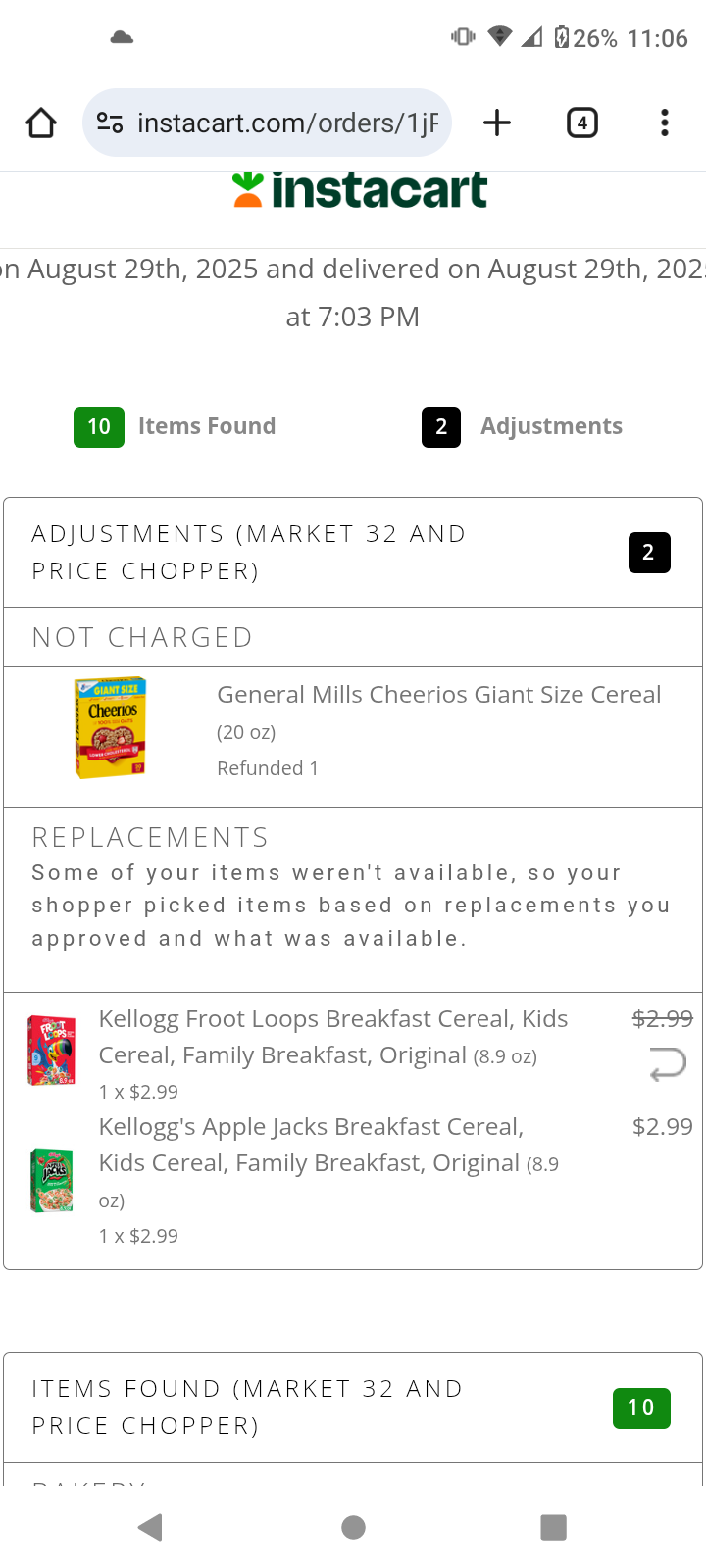The width and height of the screenshot is (706, 1568).
Task: Tap the Cheerios cereal box thumbnail
Action: (x=111, y=727)
